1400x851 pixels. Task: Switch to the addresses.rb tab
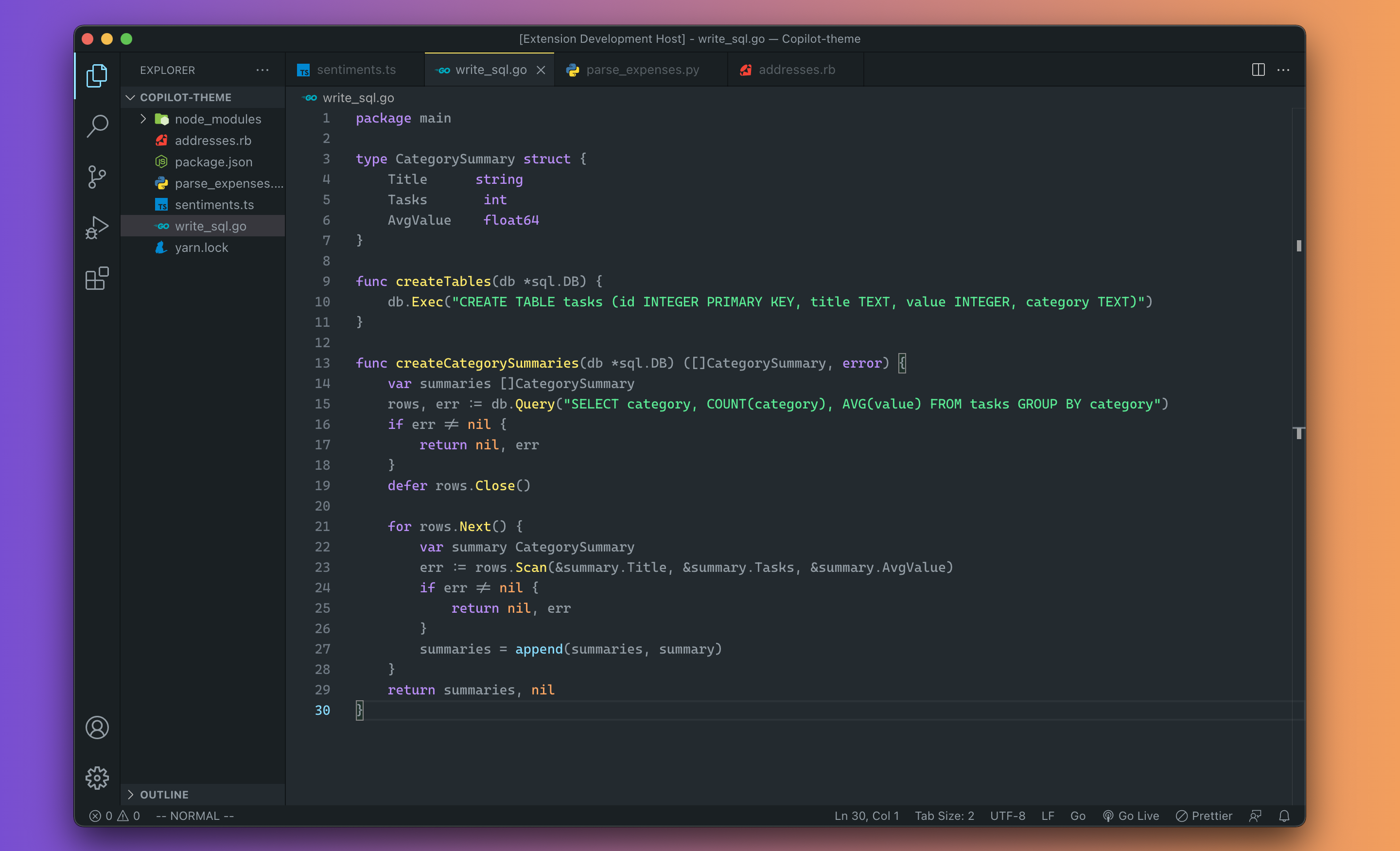(796, 70)
